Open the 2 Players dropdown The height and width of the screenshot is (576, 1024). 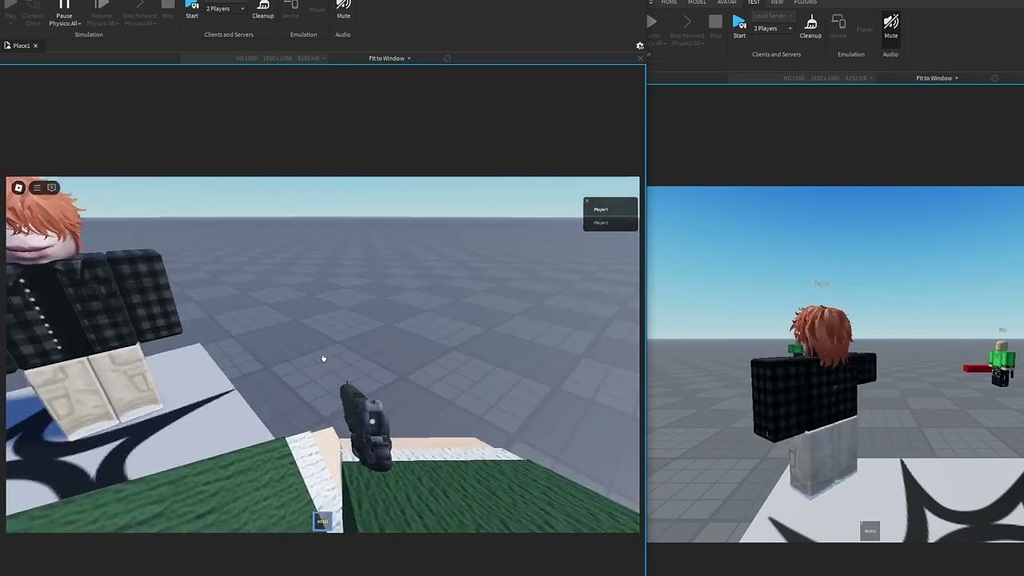pyautogui.click(x=224, y=8)
